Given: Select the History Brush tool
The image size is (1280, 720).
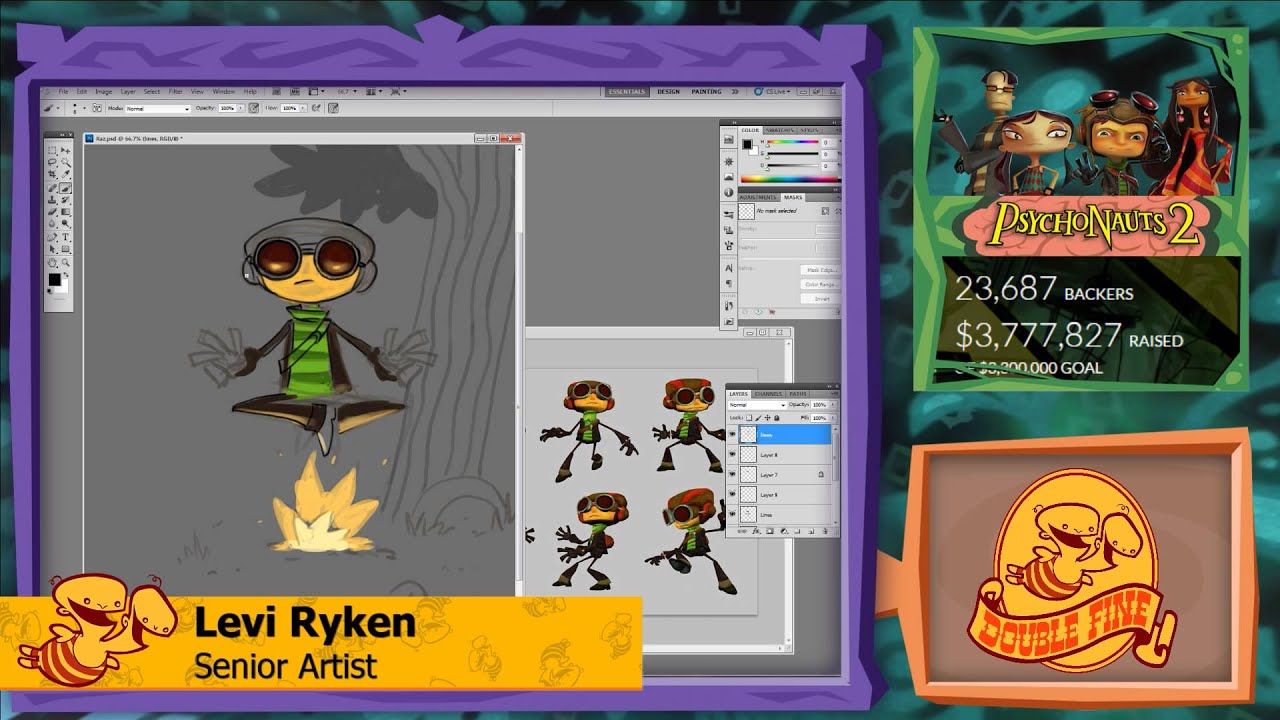Looking at the screenshot, I should (65, 199).
